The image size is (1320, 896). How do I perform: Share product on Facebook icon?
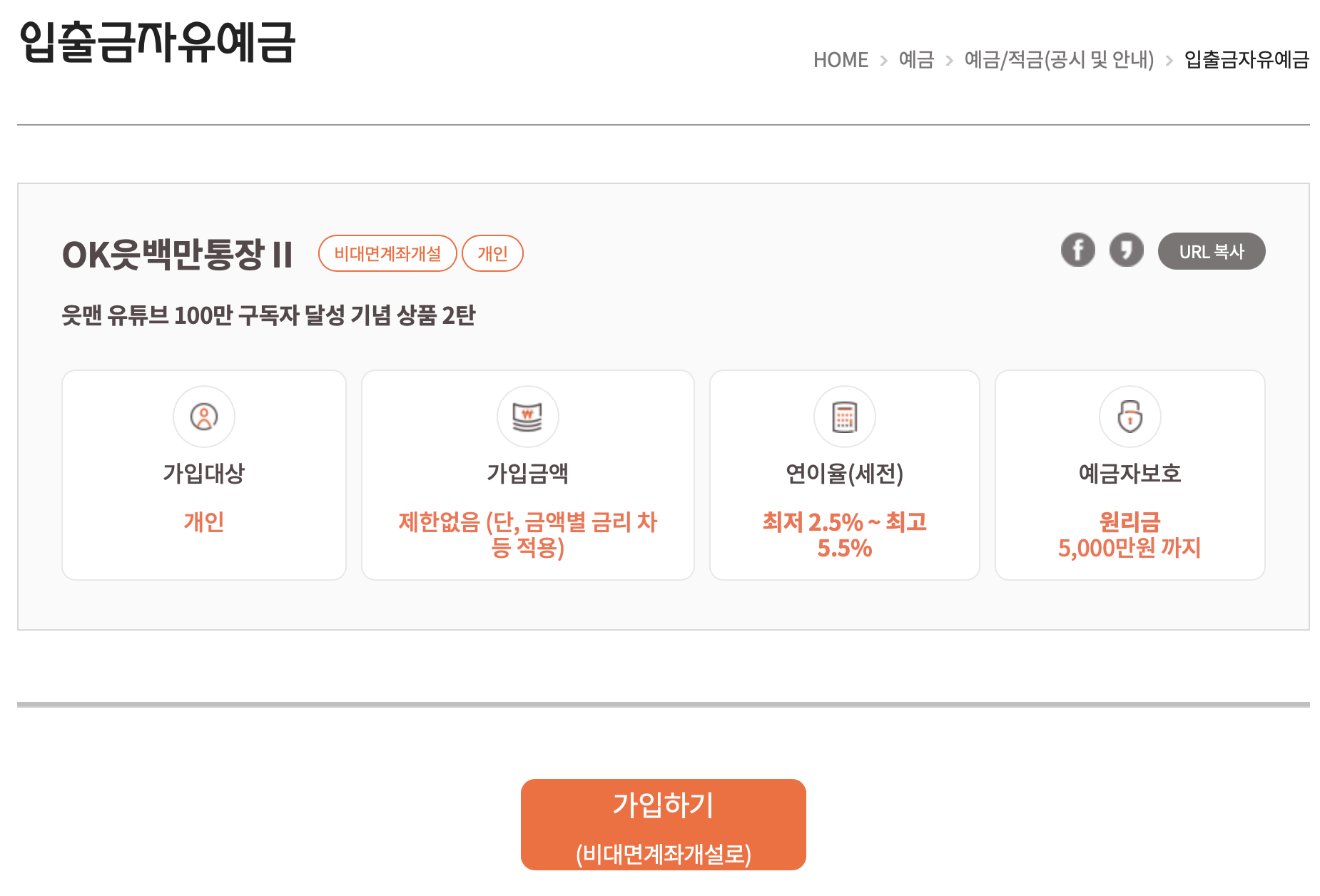1077,250
